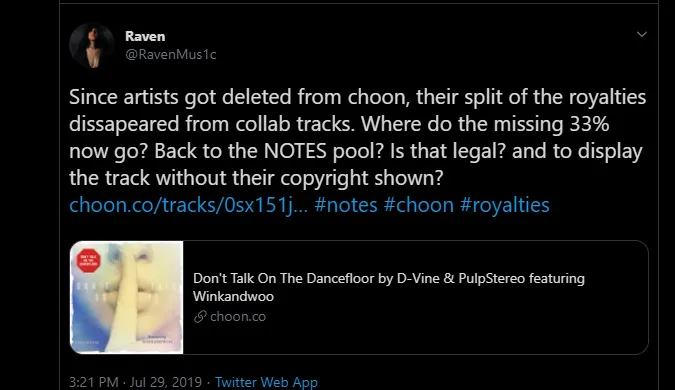Click the Winkandwoo text in card title
675x390 pixels.
point(233,297)
